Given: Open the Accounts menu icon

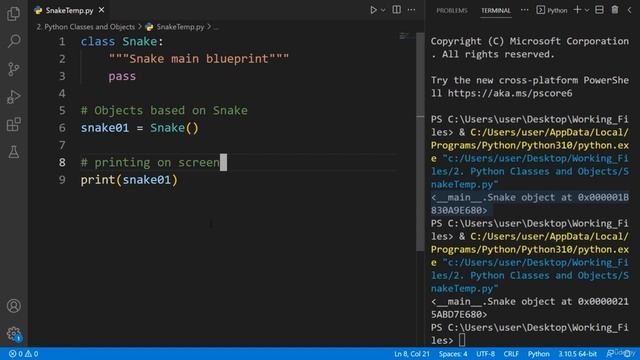Looking at the screenshot, I should point(13,306).
